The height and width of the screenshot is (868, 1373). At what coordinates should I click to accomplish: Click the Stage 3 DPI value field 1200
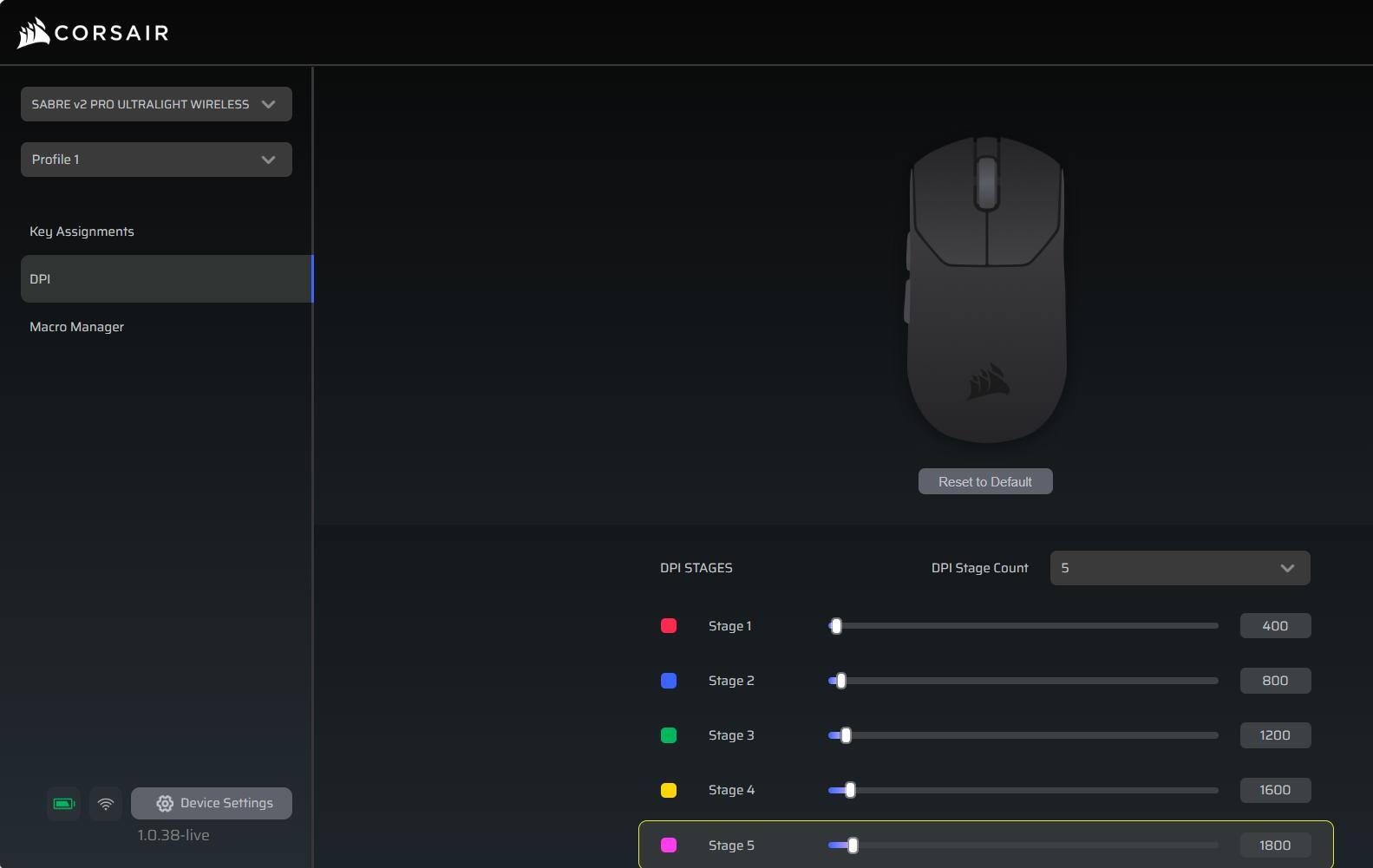pos(1275,735)
